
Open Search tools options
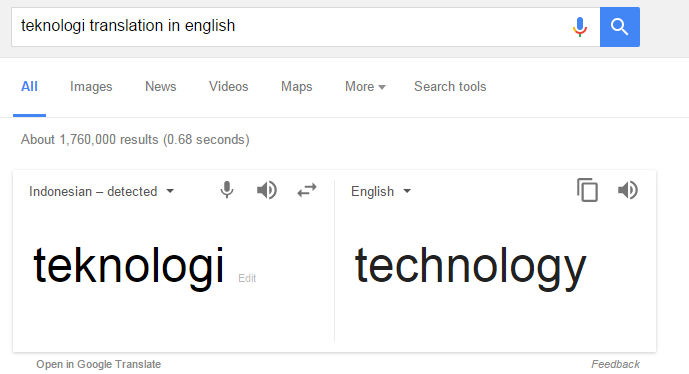(x=450, y=87)
